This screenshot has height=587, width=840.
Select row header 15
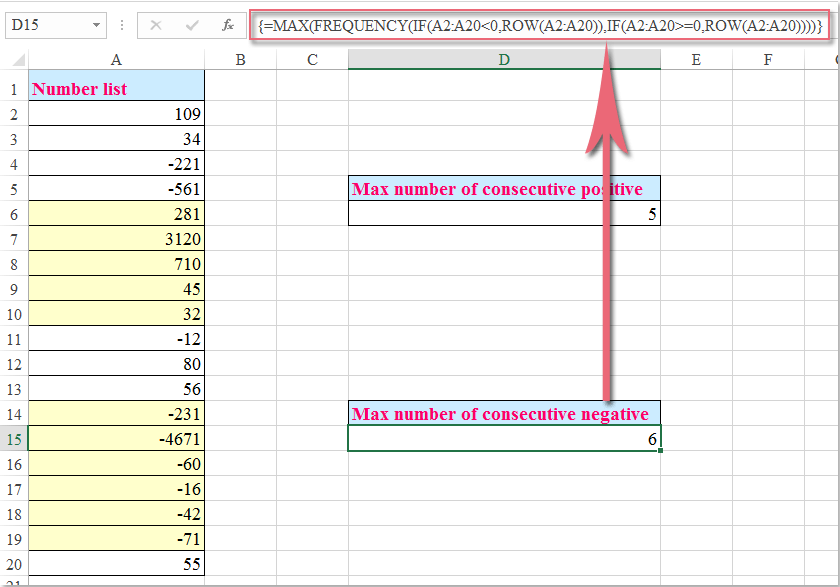[13, 438]
